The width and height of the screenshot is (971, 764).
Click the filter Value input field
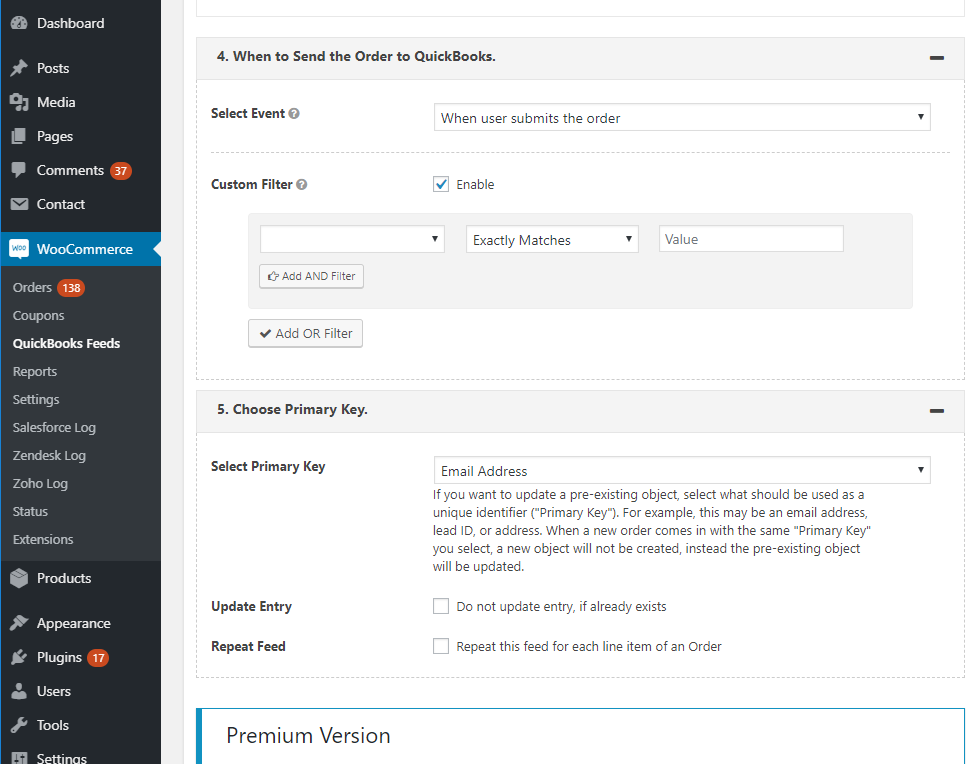click(x=751, y=239)
